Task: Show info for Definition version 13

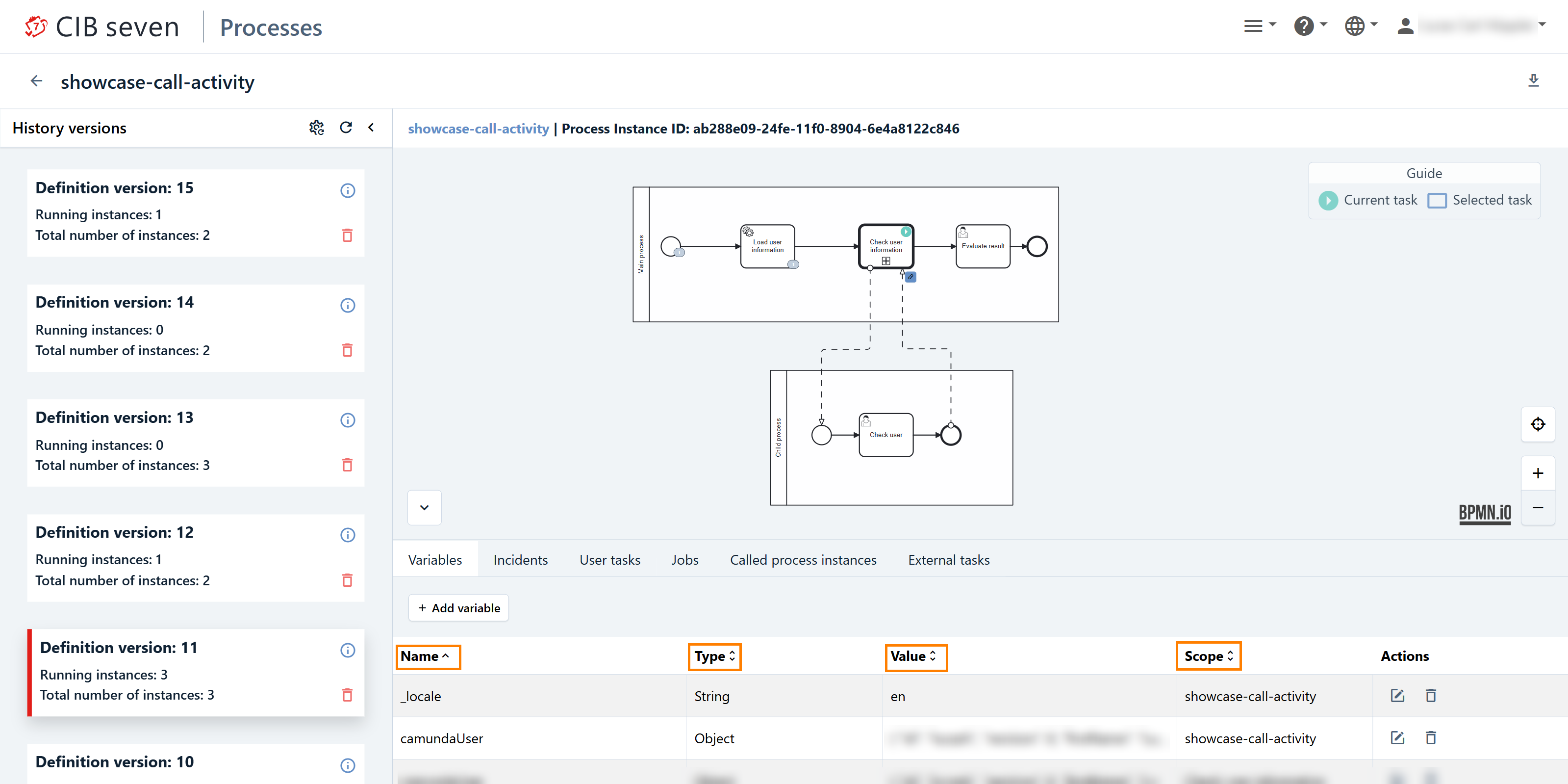Action: 347,420
